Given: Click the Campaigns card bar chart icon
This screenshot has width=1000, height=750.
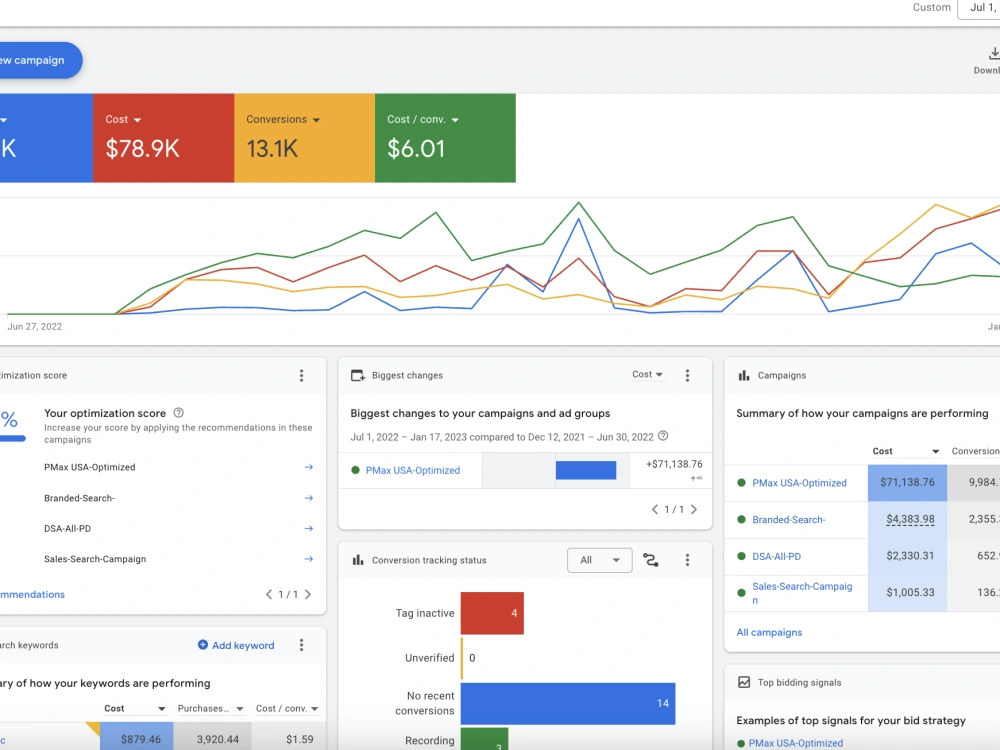Looking at the screenshot, I should tap(744, 376).
